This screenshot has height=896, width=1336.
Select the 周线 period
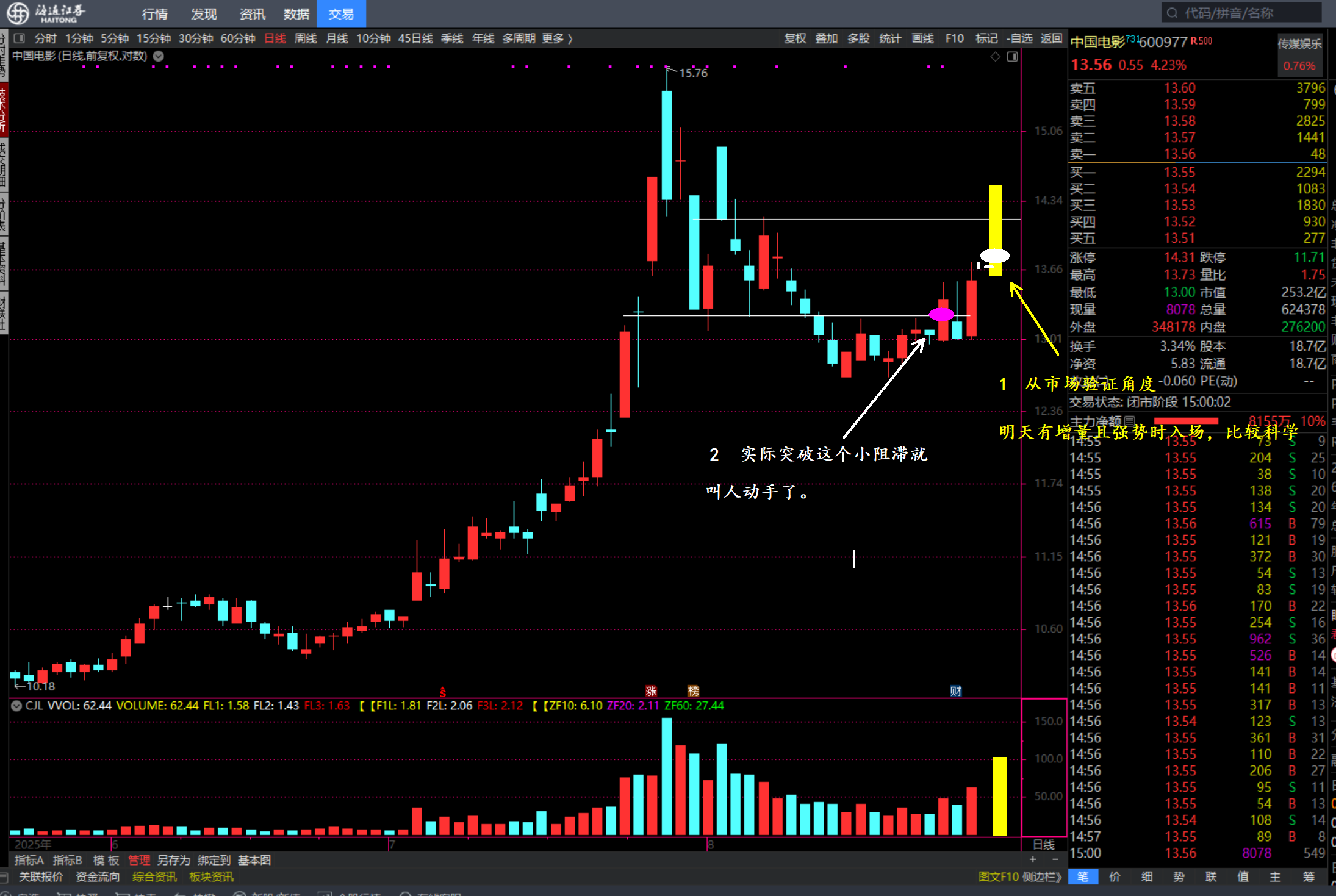point(306,38)
